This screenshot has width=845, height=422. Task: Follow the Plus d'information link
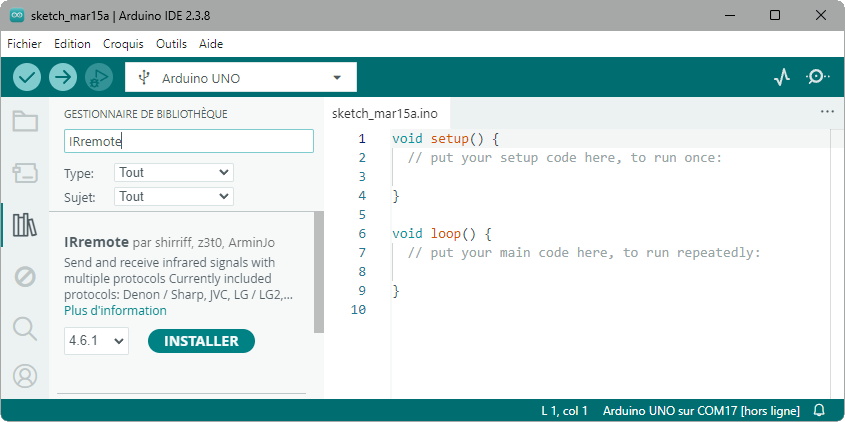pyautogui.click(x=115, y=311)
